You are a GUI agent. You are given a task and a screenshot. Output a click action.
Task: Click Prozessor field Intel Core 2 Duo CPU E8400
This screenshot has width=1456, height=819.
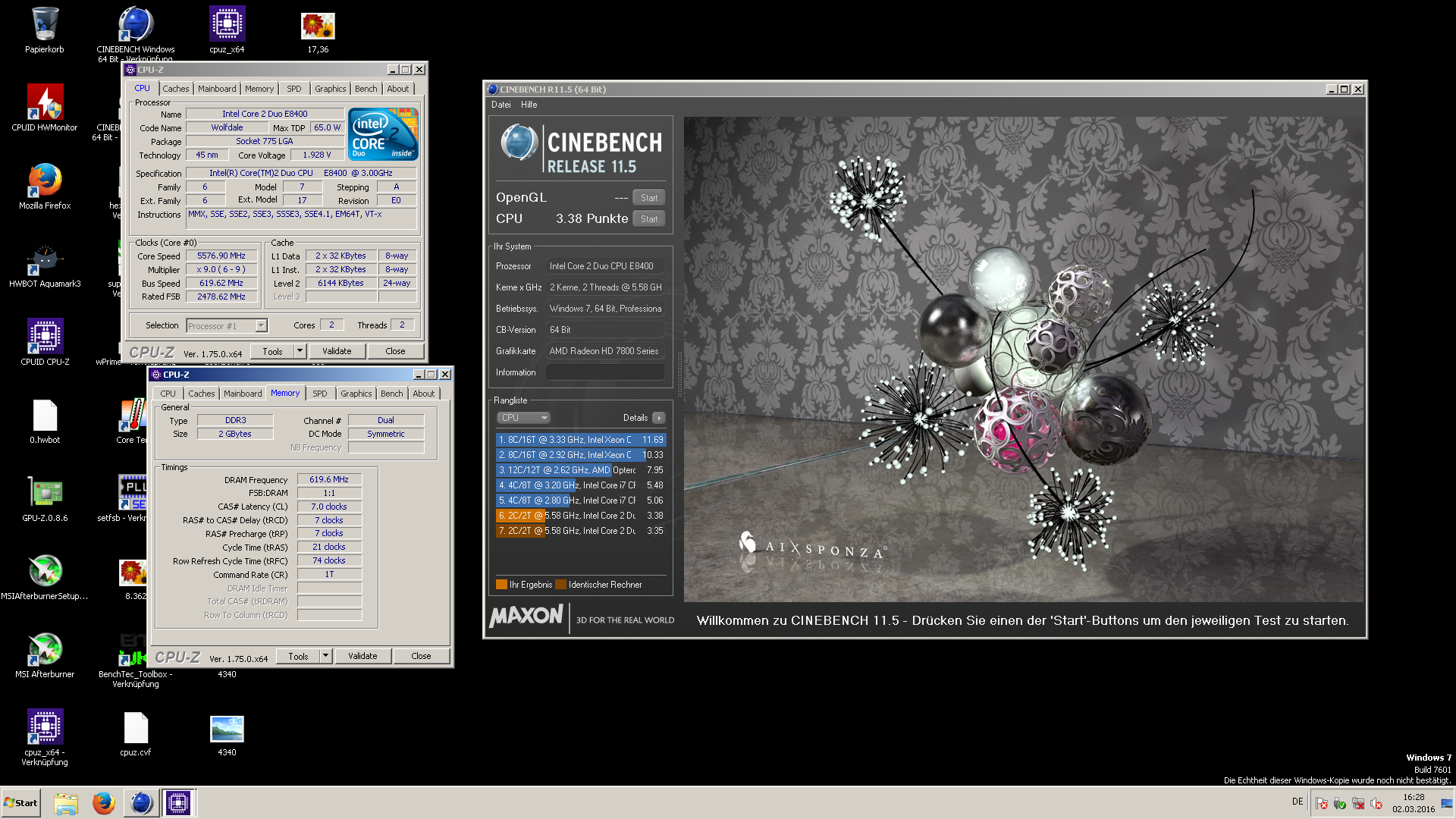click(605, 266)
